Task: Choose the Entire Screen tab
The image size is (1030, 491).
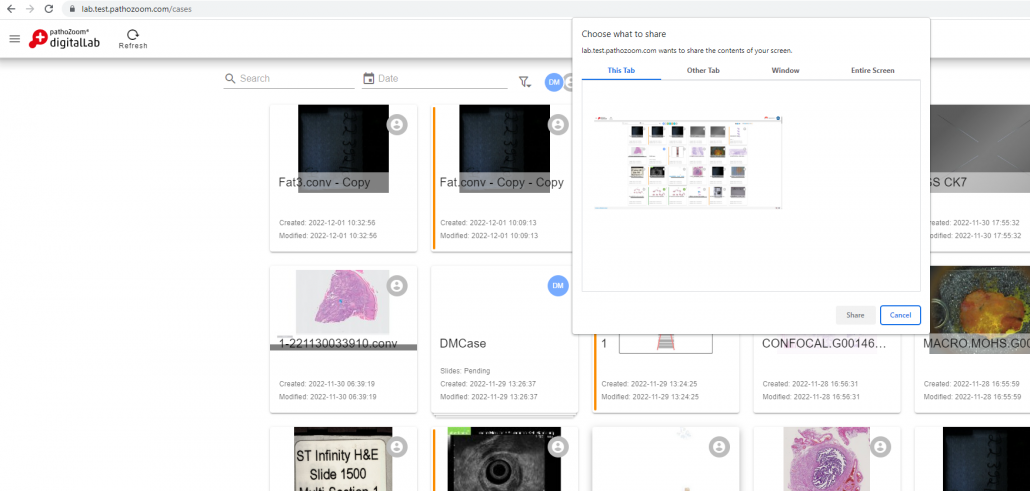Action: tap(872, 71)
